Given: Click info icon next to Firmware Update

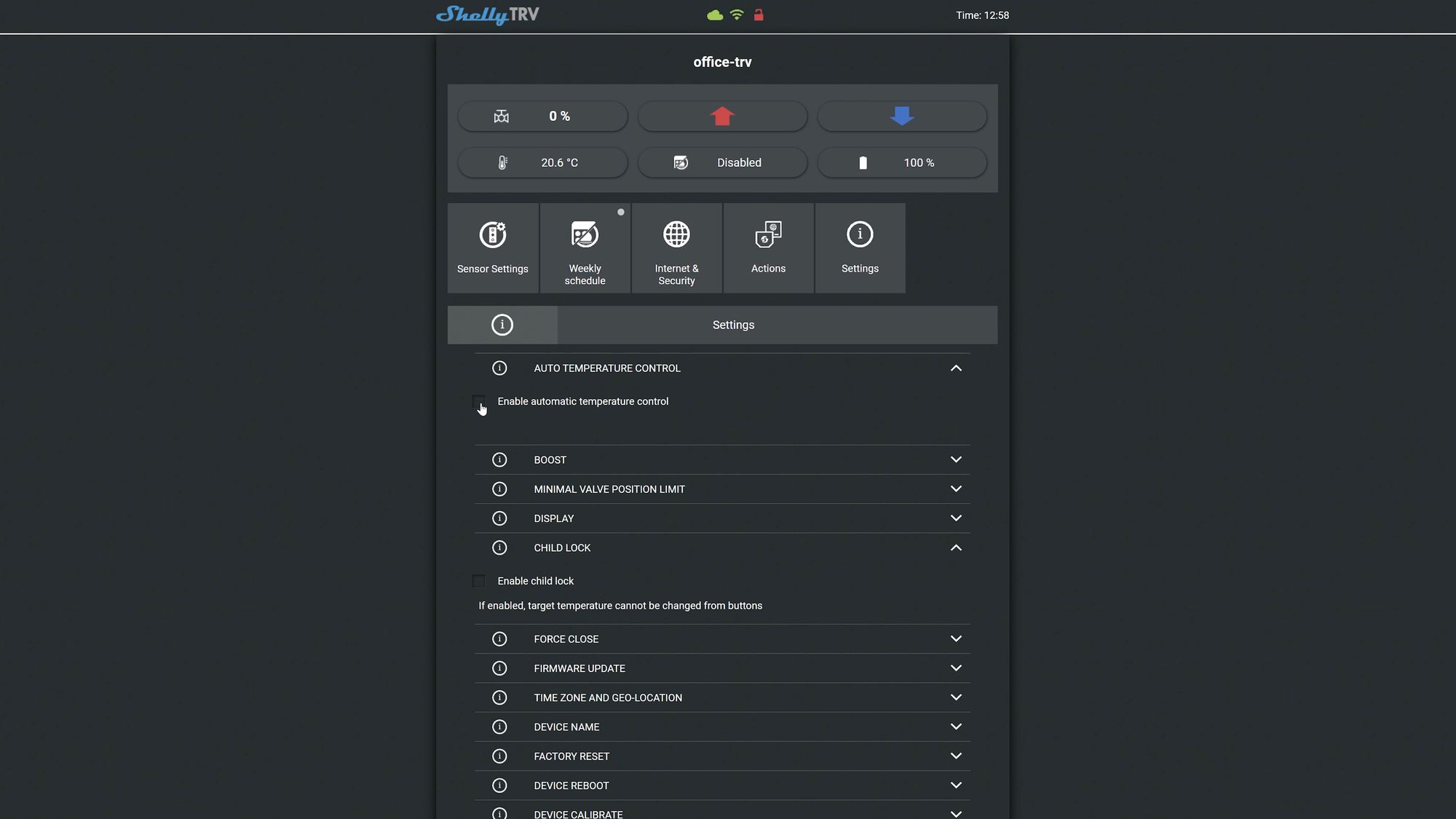Looking at the screenshot, I should click(x=499, y=668).
